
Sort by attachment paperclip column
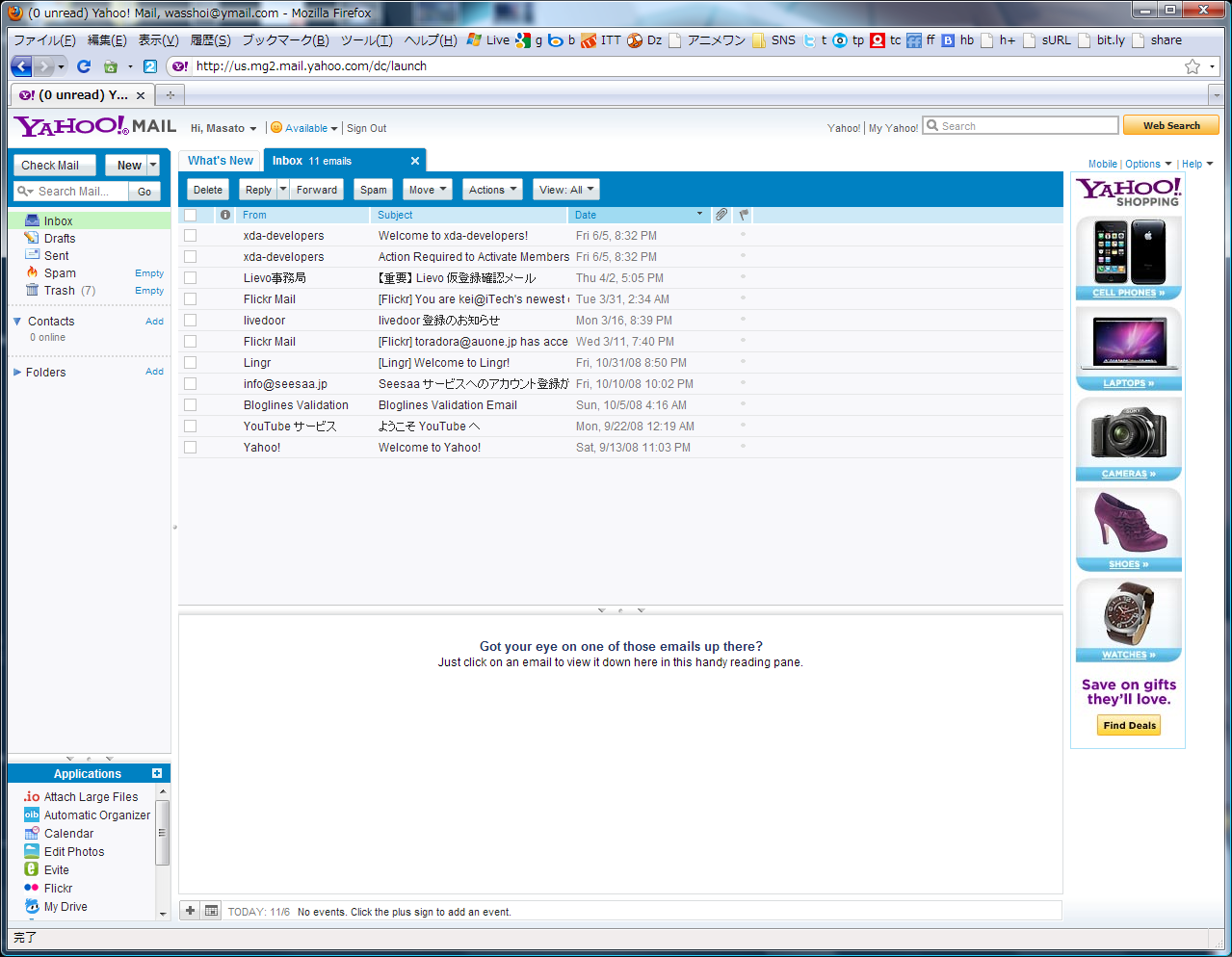point(721,215)
